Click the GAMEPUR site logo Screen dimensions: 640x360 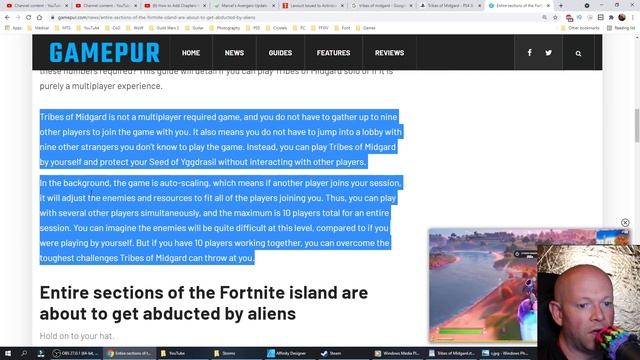(104, 53)
